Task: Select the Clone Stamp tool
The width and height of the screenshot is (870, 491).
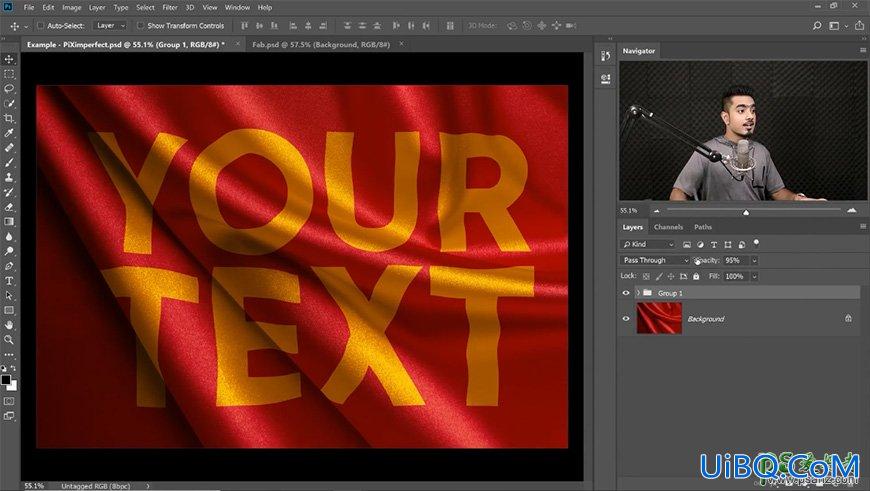Action: coord(9,178)
